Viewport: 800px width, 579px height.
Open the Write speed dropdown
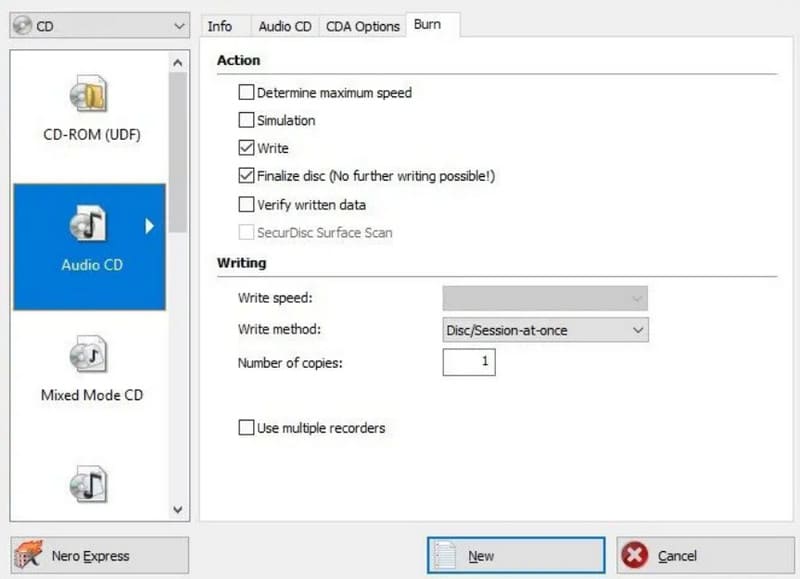pos(545,298)
